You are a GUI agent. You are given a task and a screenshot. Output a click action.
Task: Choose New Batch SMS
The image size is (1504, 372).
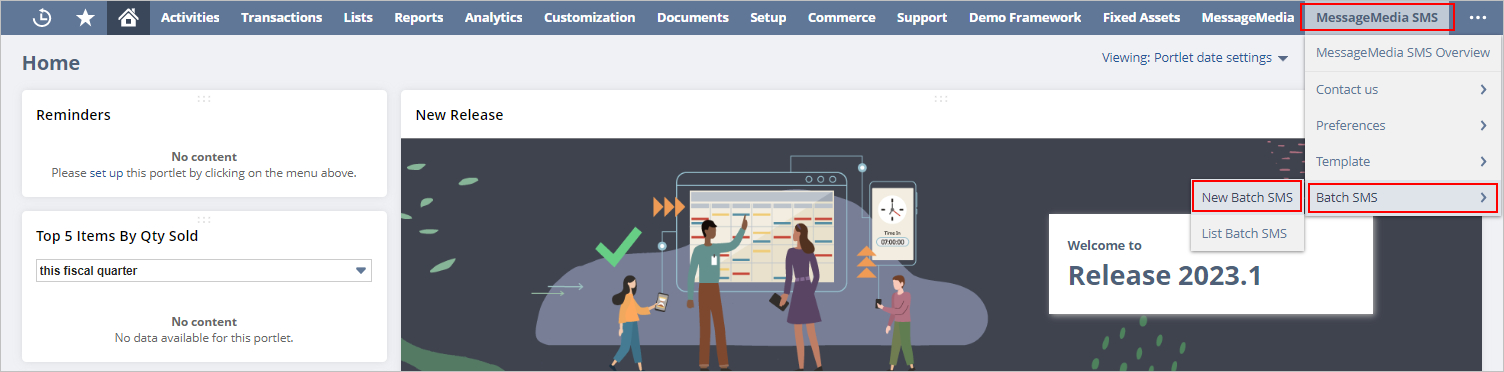coord(1247,198)
